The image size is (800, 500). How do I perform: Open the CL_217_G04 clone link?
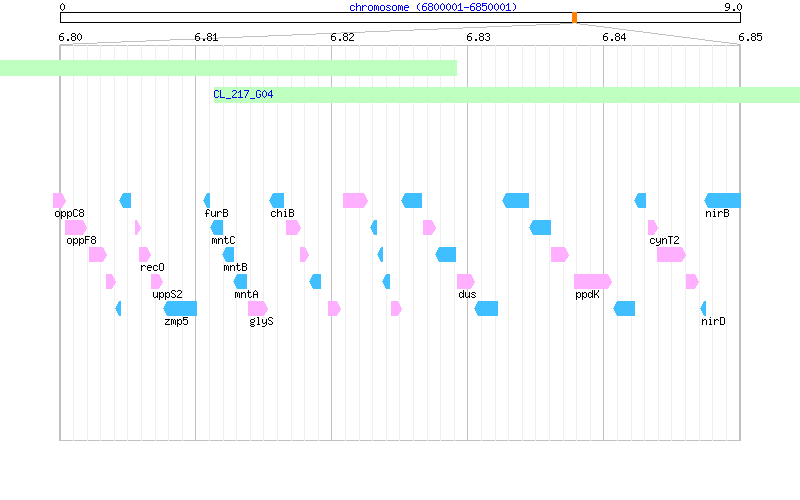click(243, 94)
